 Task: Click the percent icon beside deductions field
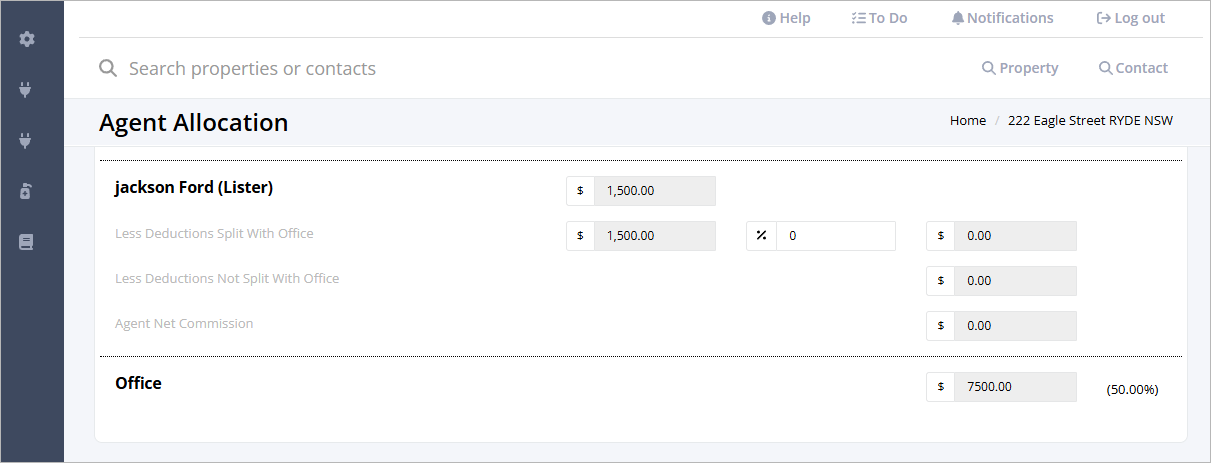[761, 236]
